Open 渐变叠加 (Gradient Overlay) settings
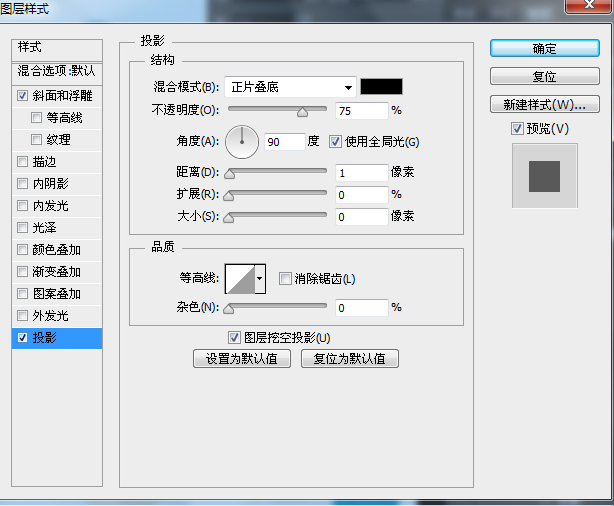Viewport: 614px width, 506px height. [x=56, y=272]
